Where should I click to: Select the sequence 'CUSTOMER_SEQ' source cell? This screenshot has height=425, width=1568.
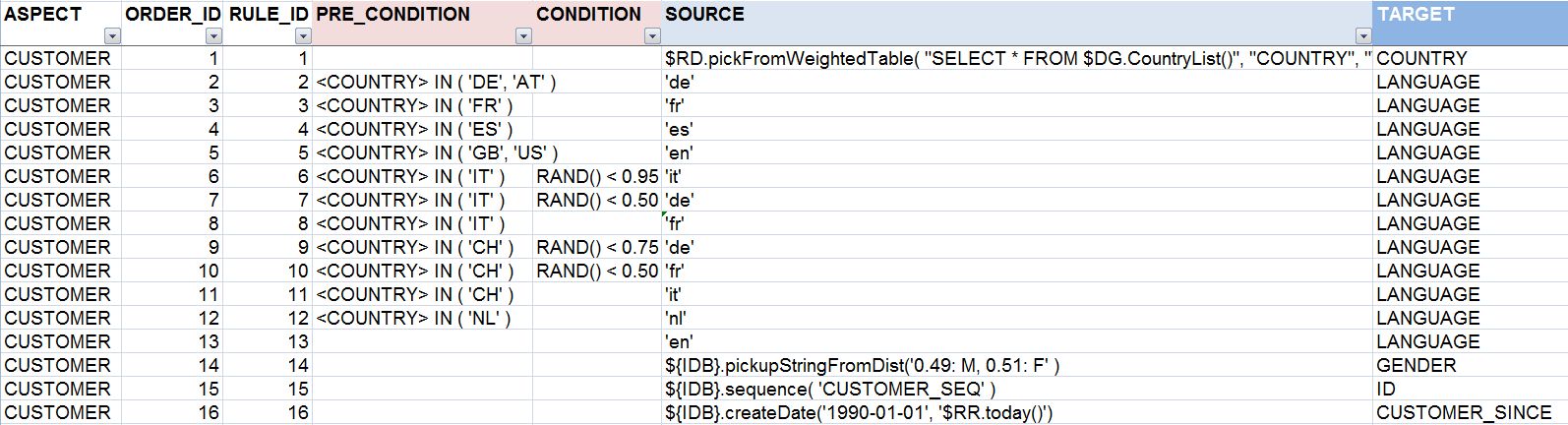point(1017,389)
